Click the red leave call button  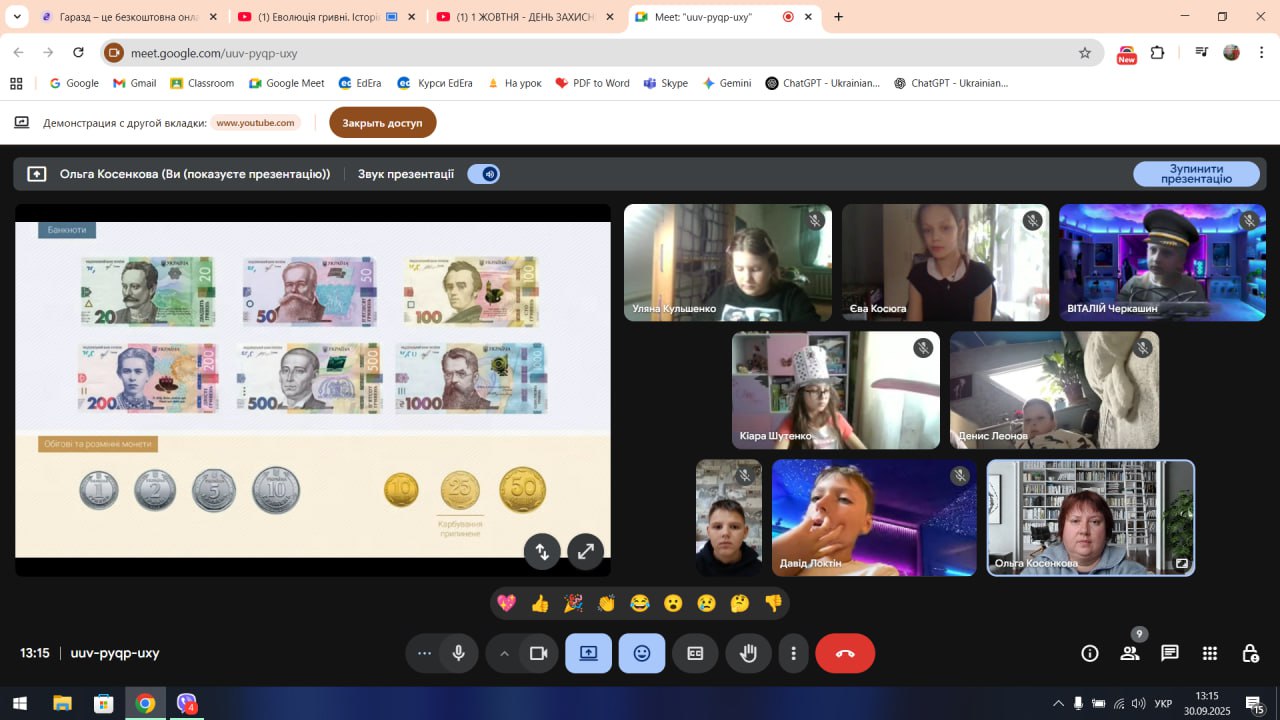click(844, 653)
